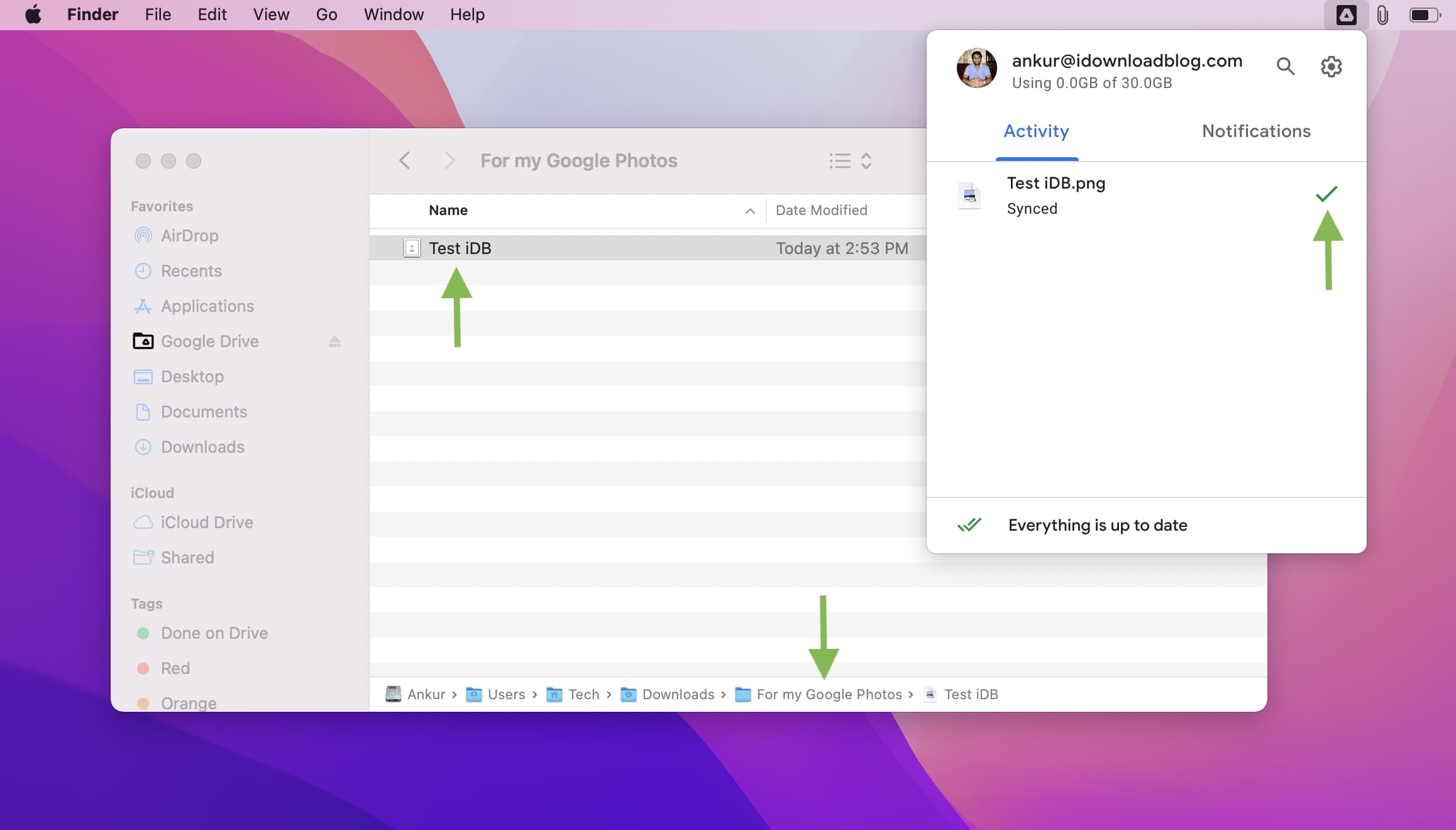The image size is (1456, 830).
Task: Switch to the Activity tab
Action: [x=1036, y=131]
